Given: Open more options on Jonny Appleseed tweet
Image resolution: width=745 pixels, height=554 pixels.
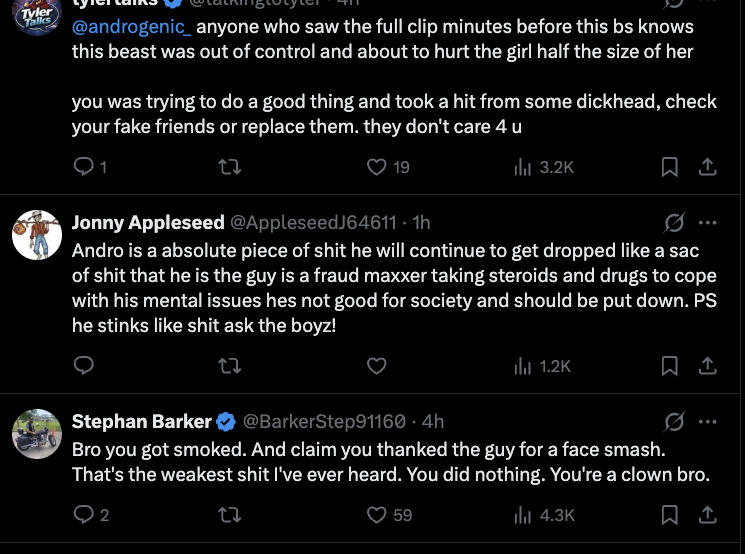Looking at the screenshot, I should click(x=707, y=222).
